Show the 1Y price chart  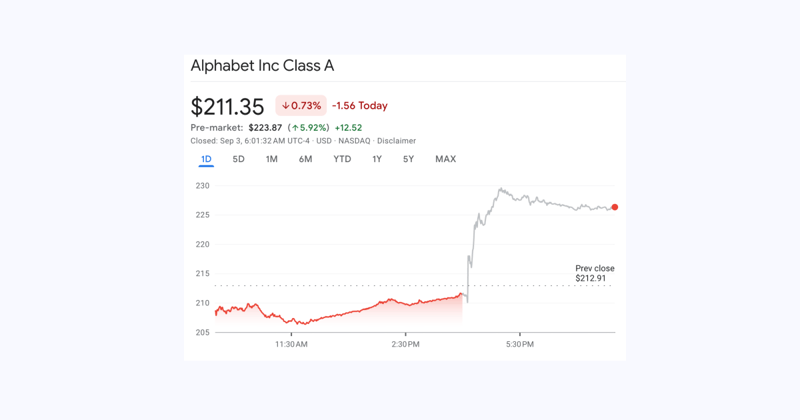(x=377, y=159)
